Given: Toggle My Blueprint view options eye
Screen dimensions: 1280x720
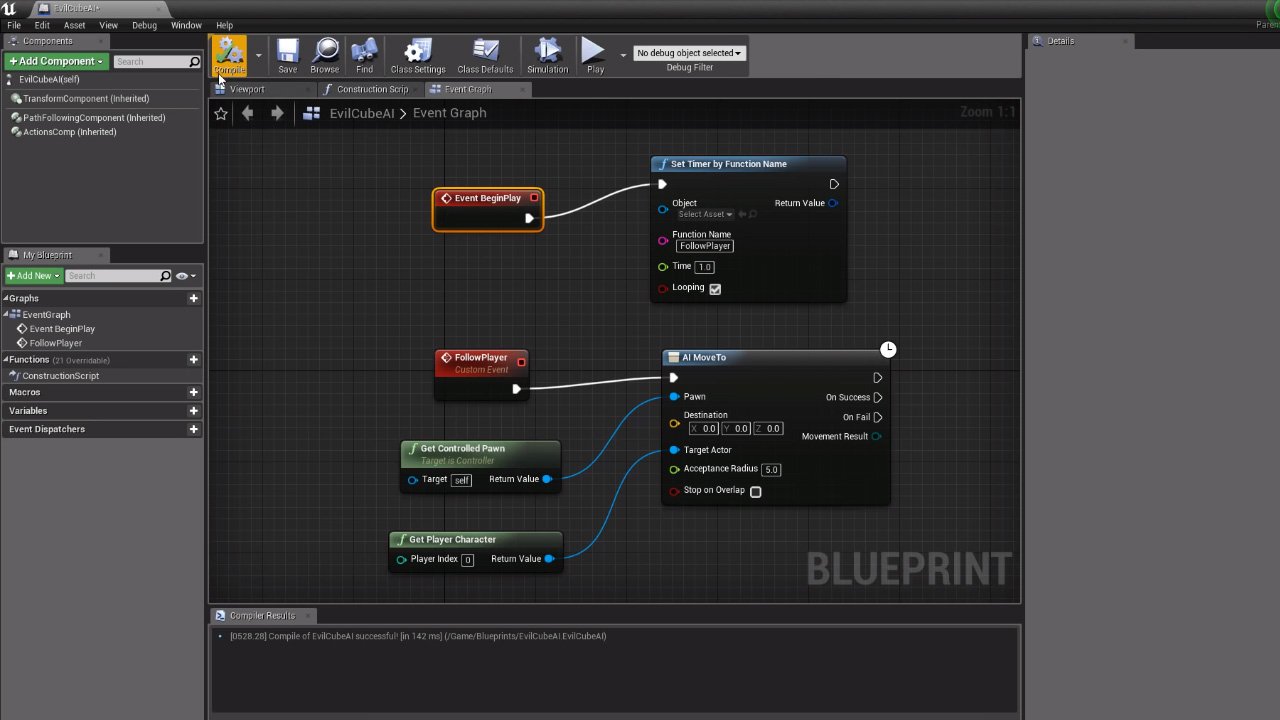Looking at the screenshot, I should [x=183, y=276].
